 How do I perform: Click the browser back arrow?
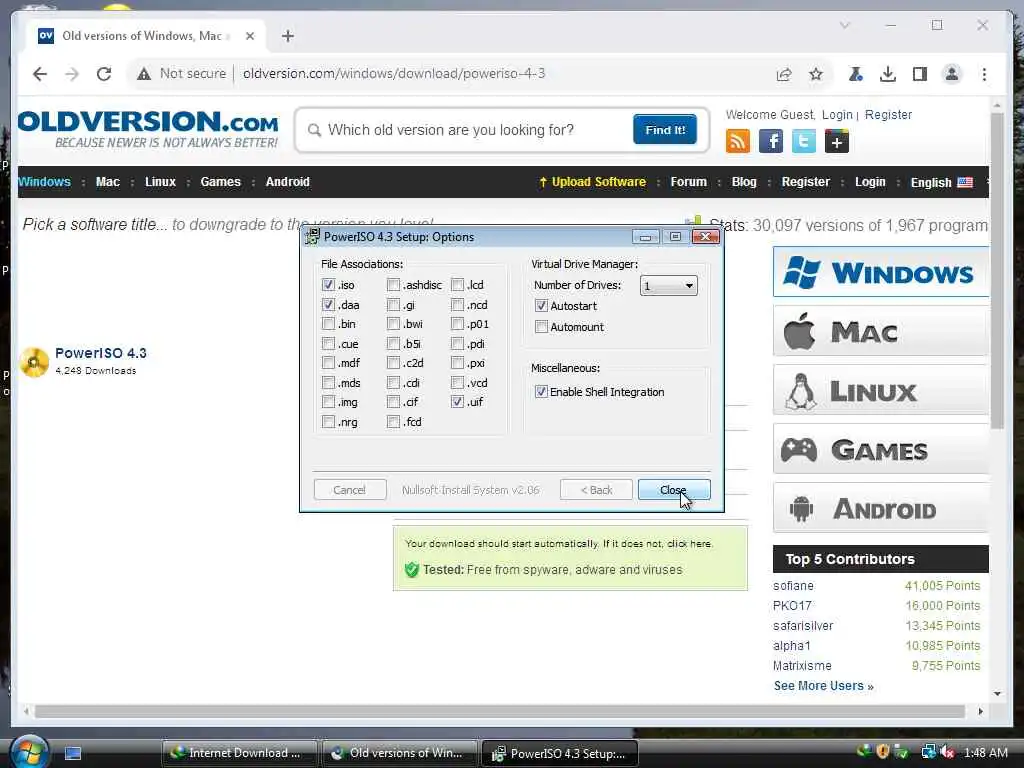[40, 74]
